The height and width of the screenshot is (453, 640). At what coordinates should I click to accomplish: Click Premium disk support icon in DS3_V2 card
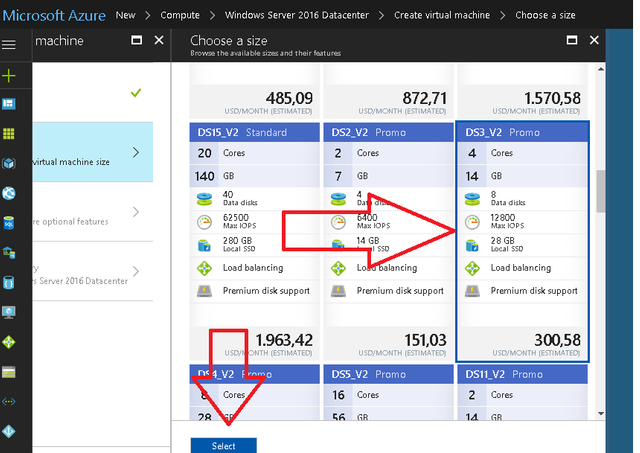tap(472, 291)
